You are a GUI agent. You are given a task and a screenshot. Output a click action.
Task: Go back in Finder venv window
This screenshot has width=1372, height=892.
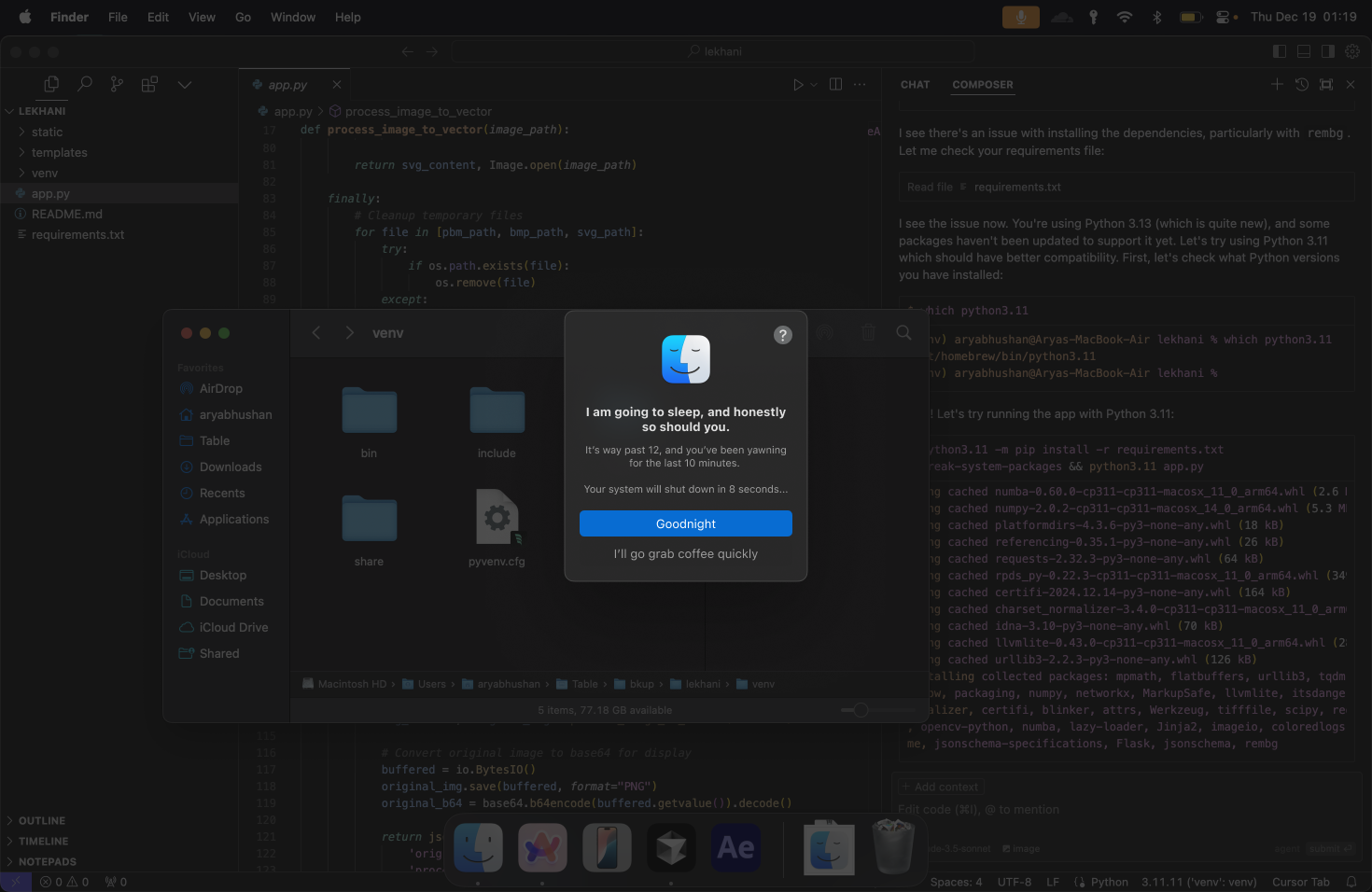click(316, 333)
